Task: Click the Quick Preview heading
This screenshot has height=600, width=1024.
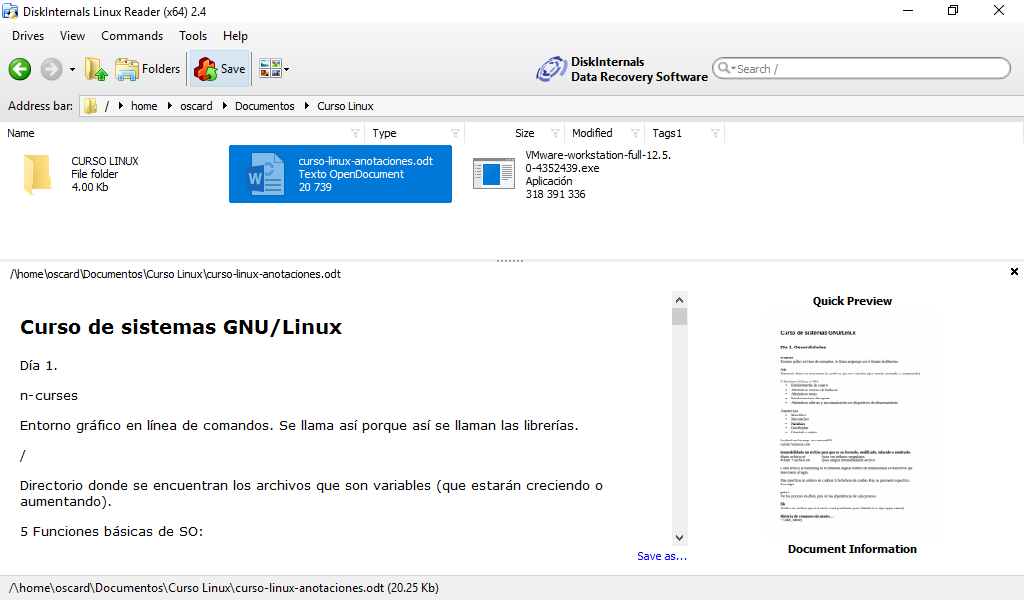Action: (852, 301)
